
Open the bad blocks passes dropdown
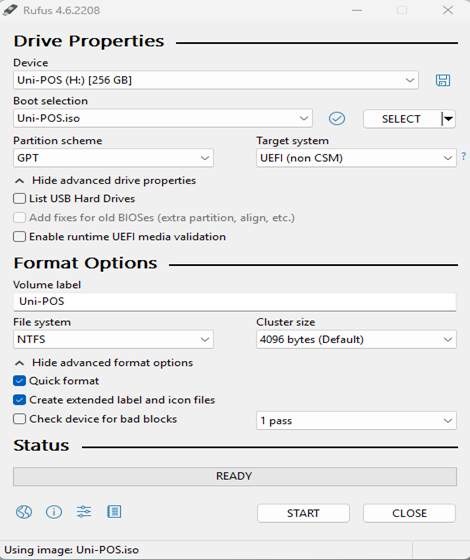tap(356, 421)
